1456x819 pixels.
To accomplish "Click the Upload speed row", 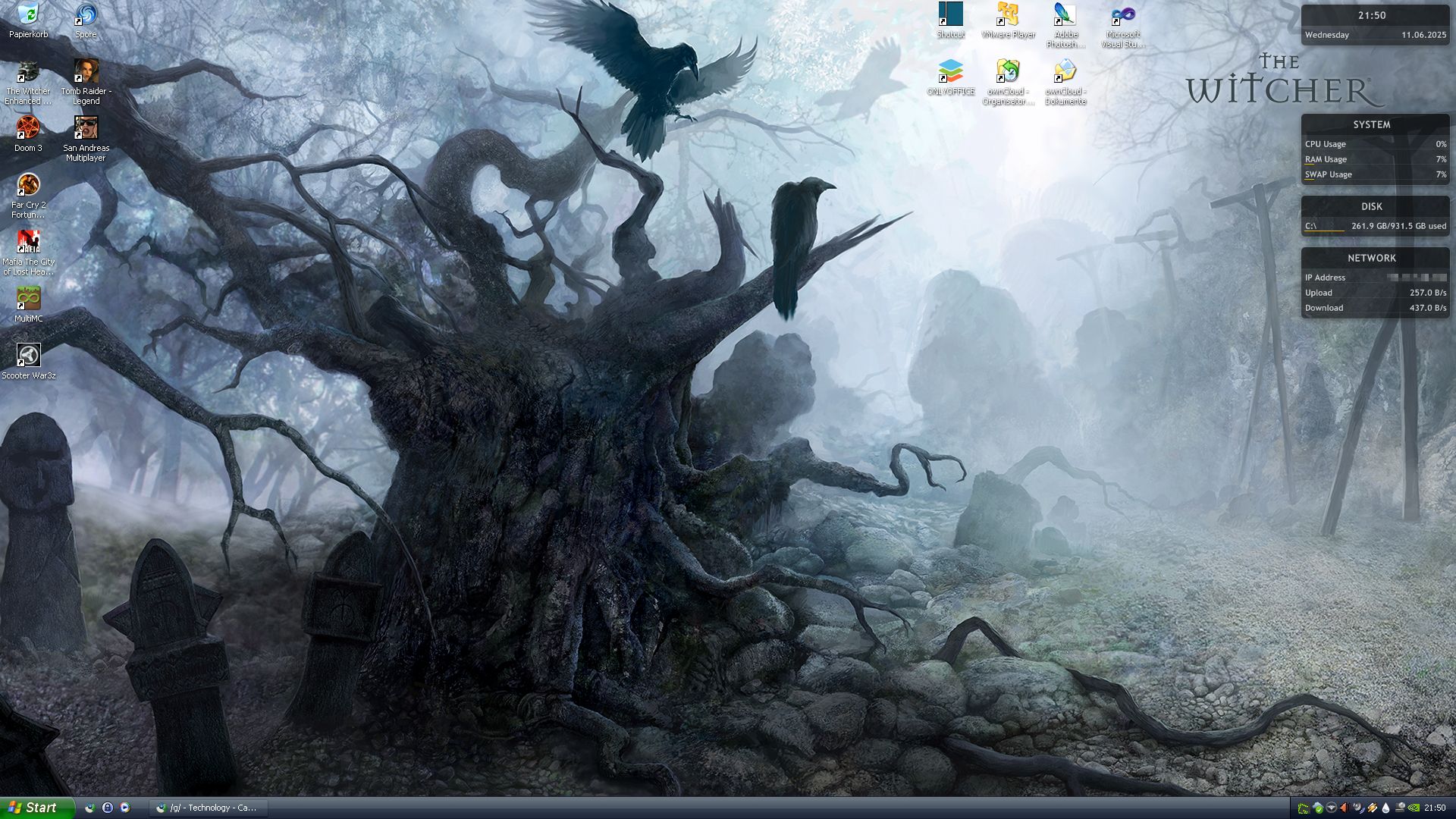I will (1376, 293).
